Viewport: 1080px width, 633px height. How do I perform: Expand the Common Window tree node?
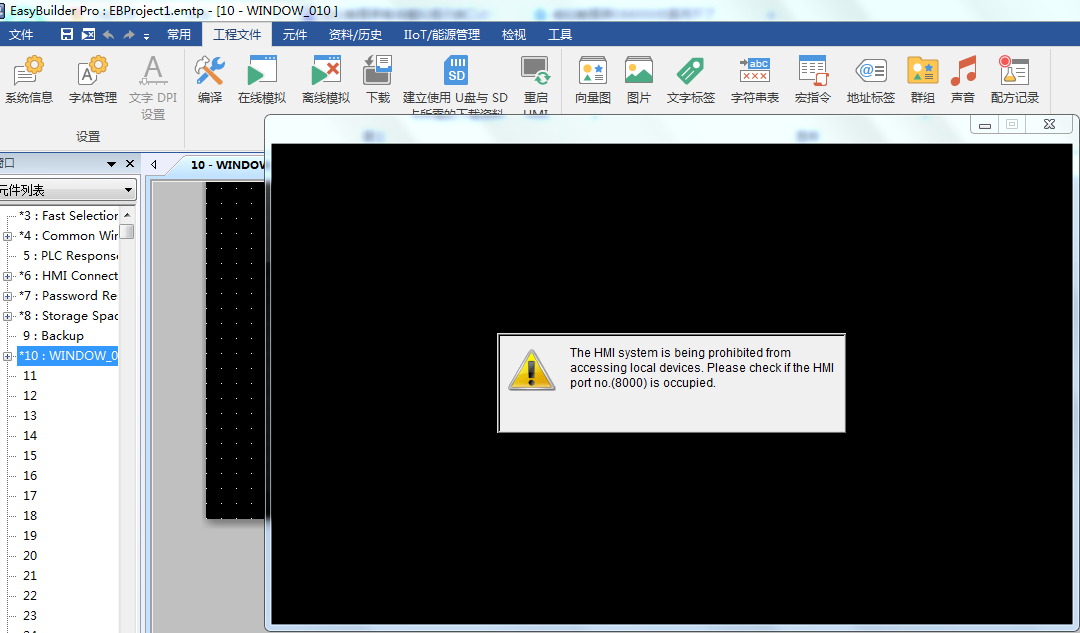coord(8,236)
